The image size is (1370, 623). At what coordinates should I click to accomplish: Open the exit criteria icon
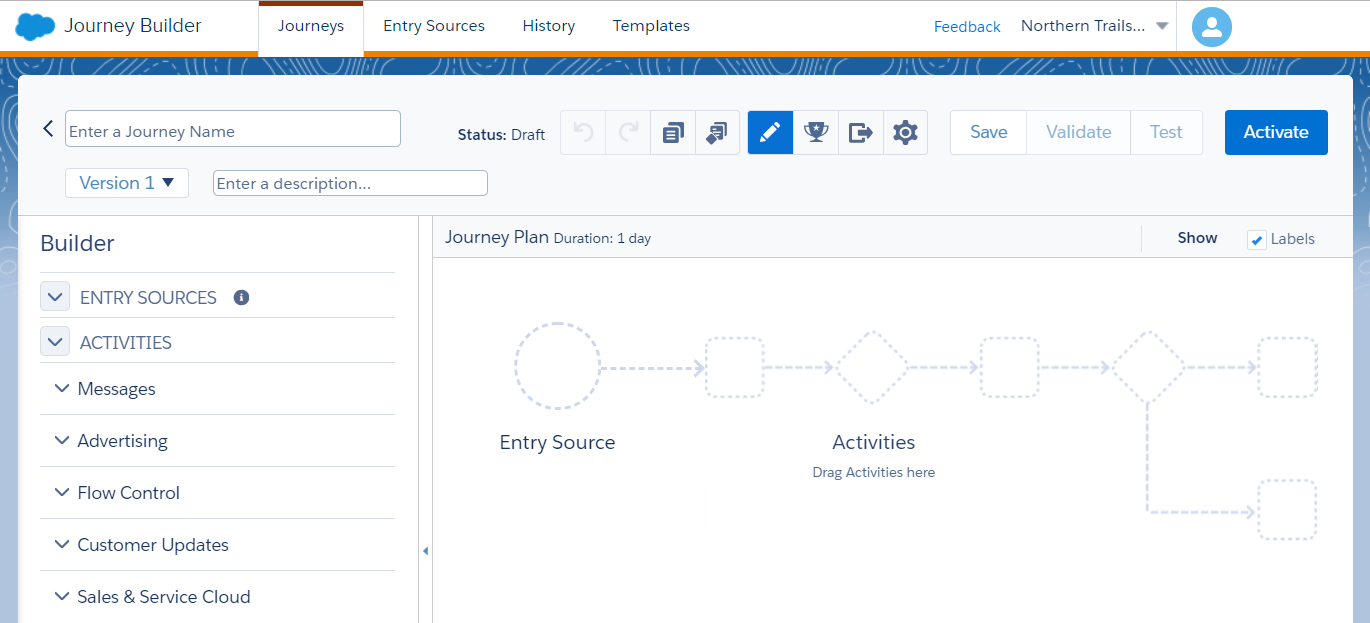coord(860,132)
